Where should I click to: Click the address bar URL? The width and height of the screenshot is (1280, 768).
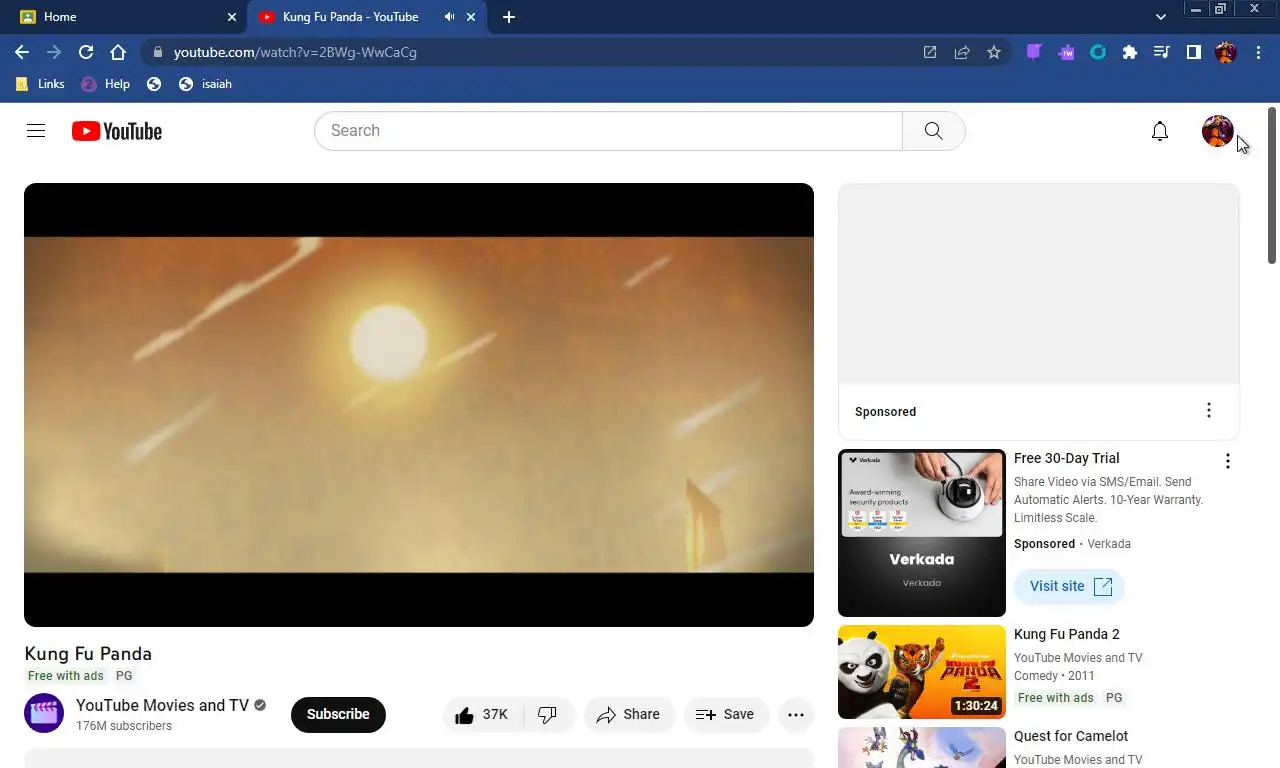[295, 52]
